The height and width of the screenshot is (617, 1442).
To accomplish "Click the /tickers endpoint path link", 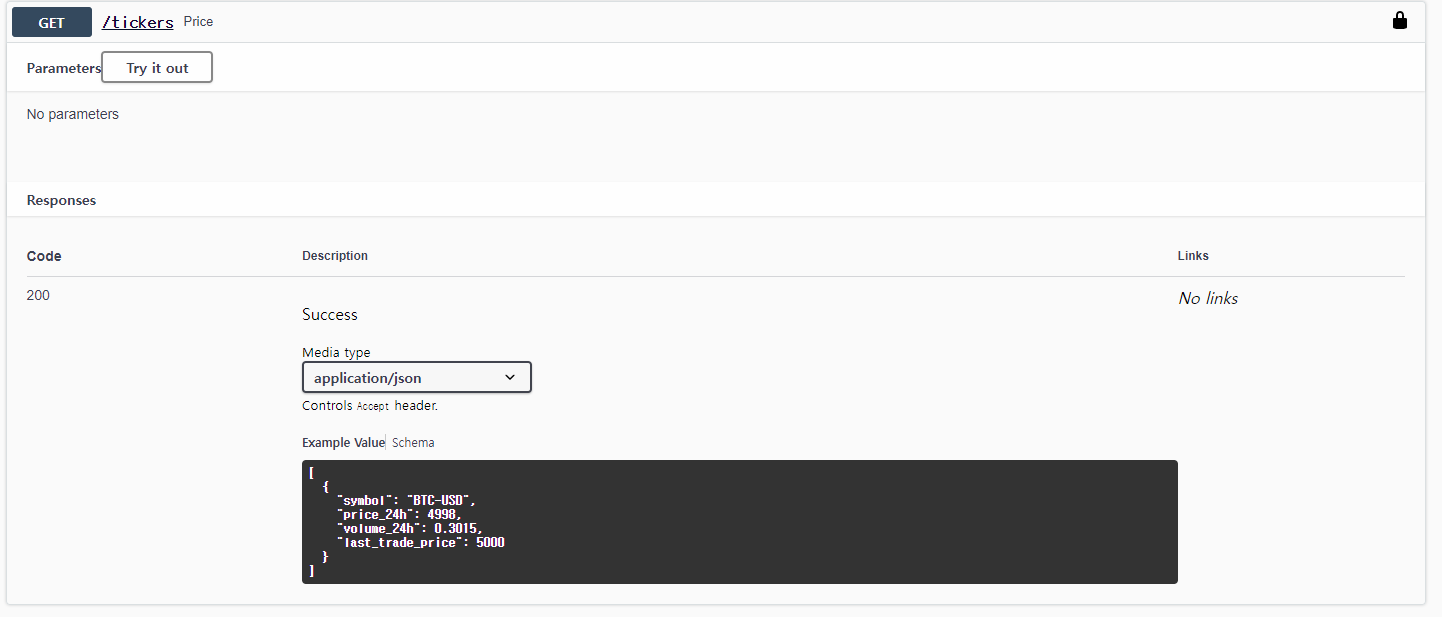I will tap(138, 22).
